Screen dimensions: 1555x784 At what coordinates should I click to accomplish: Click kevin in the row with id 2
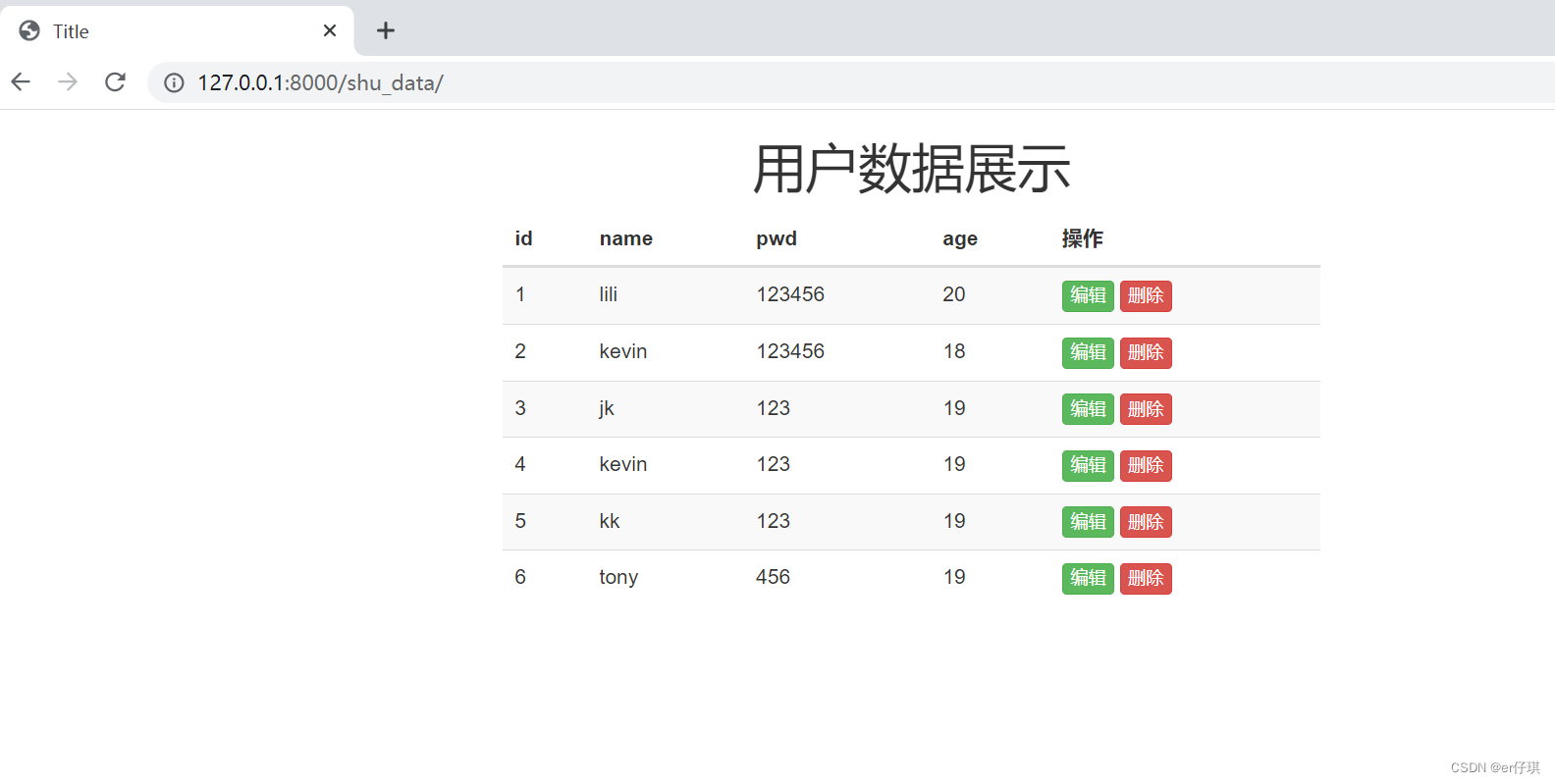623,351
